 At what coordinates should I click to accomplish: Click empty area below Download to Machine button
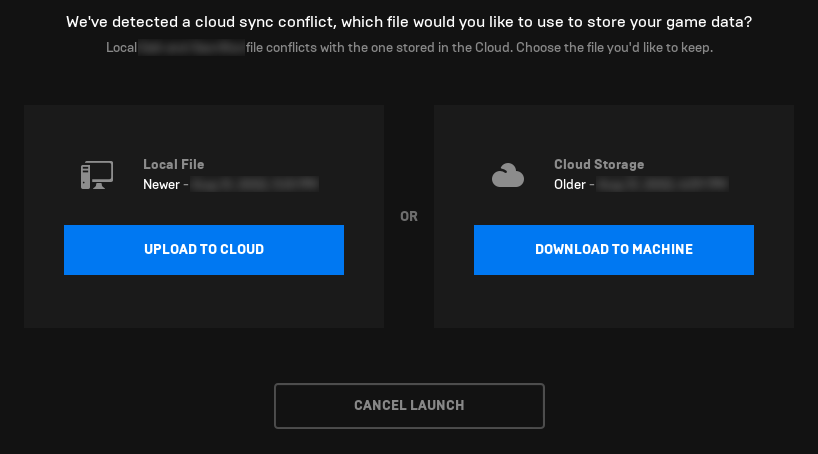[x=613, y=301]
